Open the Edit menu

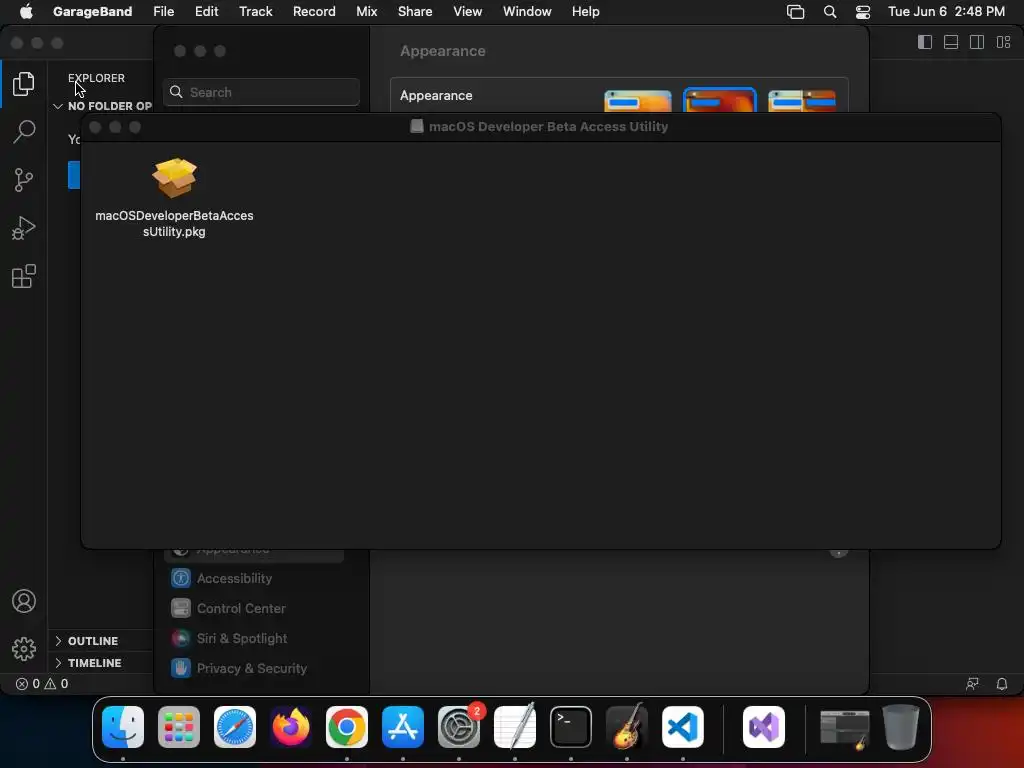[x=206, y=11]
